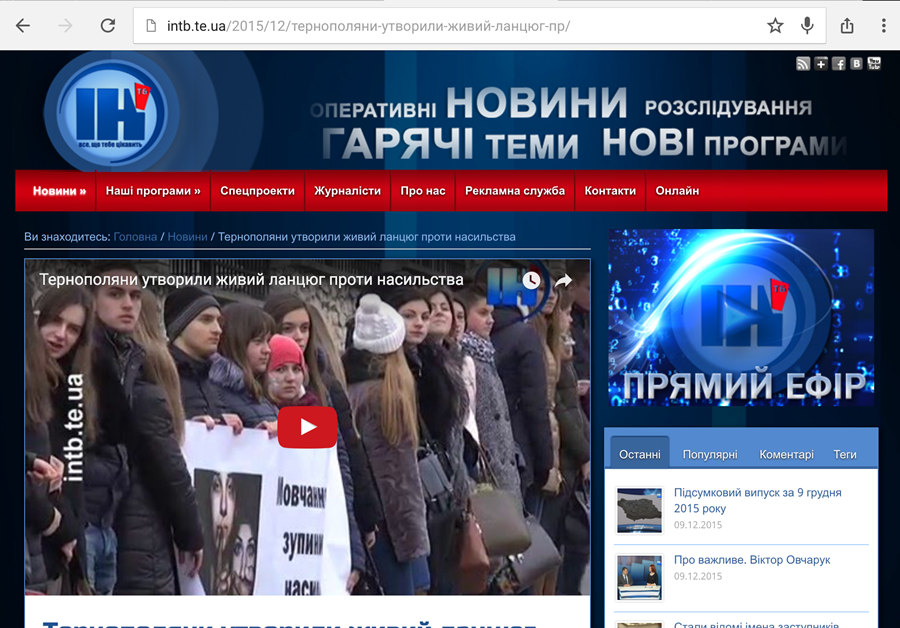
Task: Go back to the previous page
Action: [23, 26]
